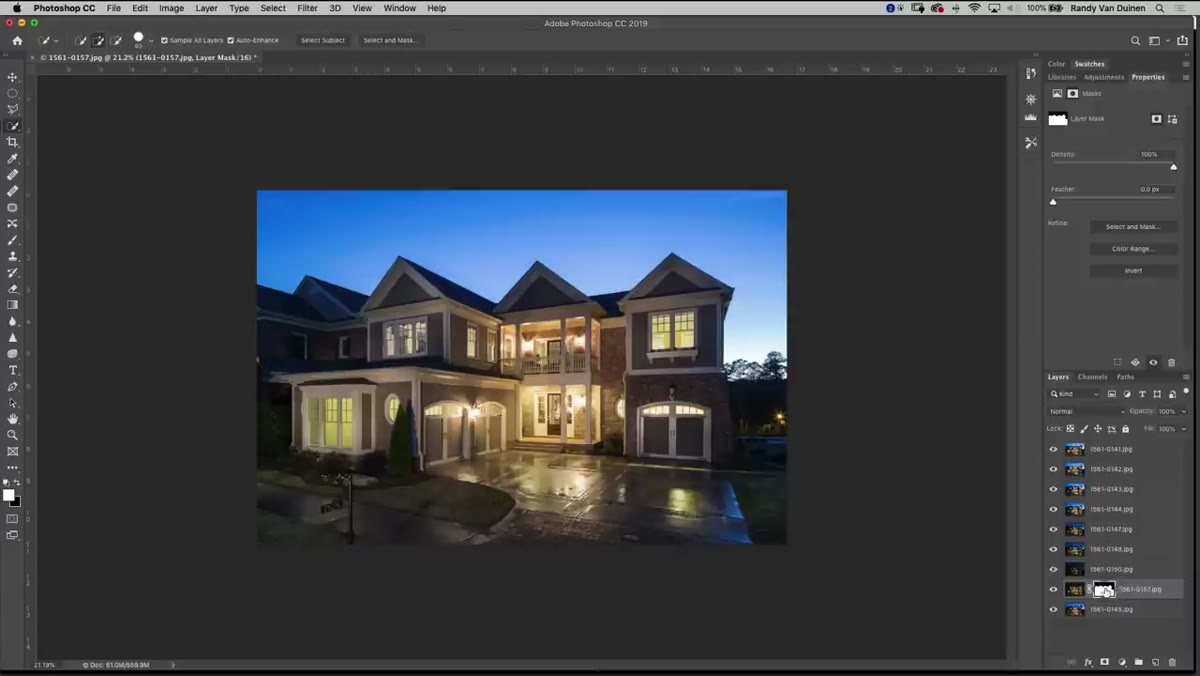This screenshot has width=1200, height=676.
Task: Open the tool preset picker dropdown
Action: 56,42
